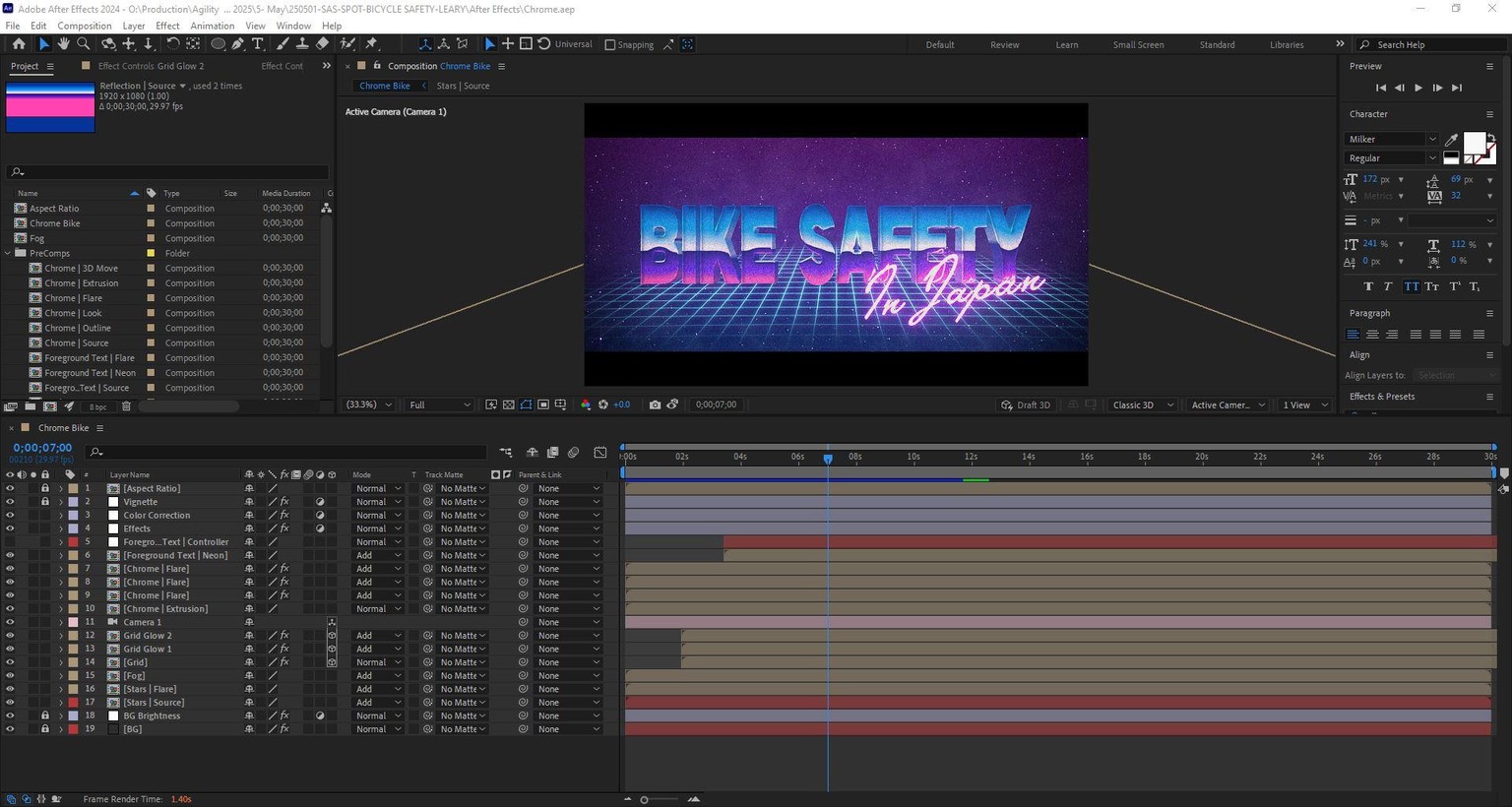
Task: Click the Home icon in toolbar
Action: (19, 44)
